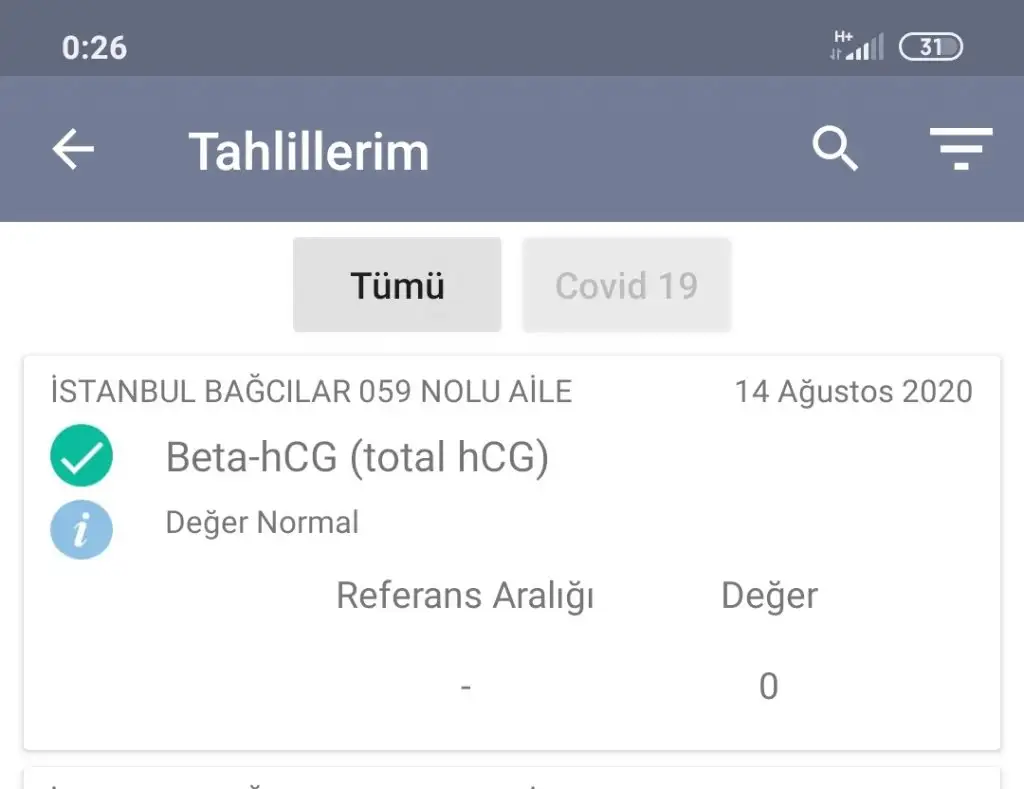1024x789 pixels.
Task: Switch to the Covid 19 tab
Action: pyautogui.click(x=626, y=285)
